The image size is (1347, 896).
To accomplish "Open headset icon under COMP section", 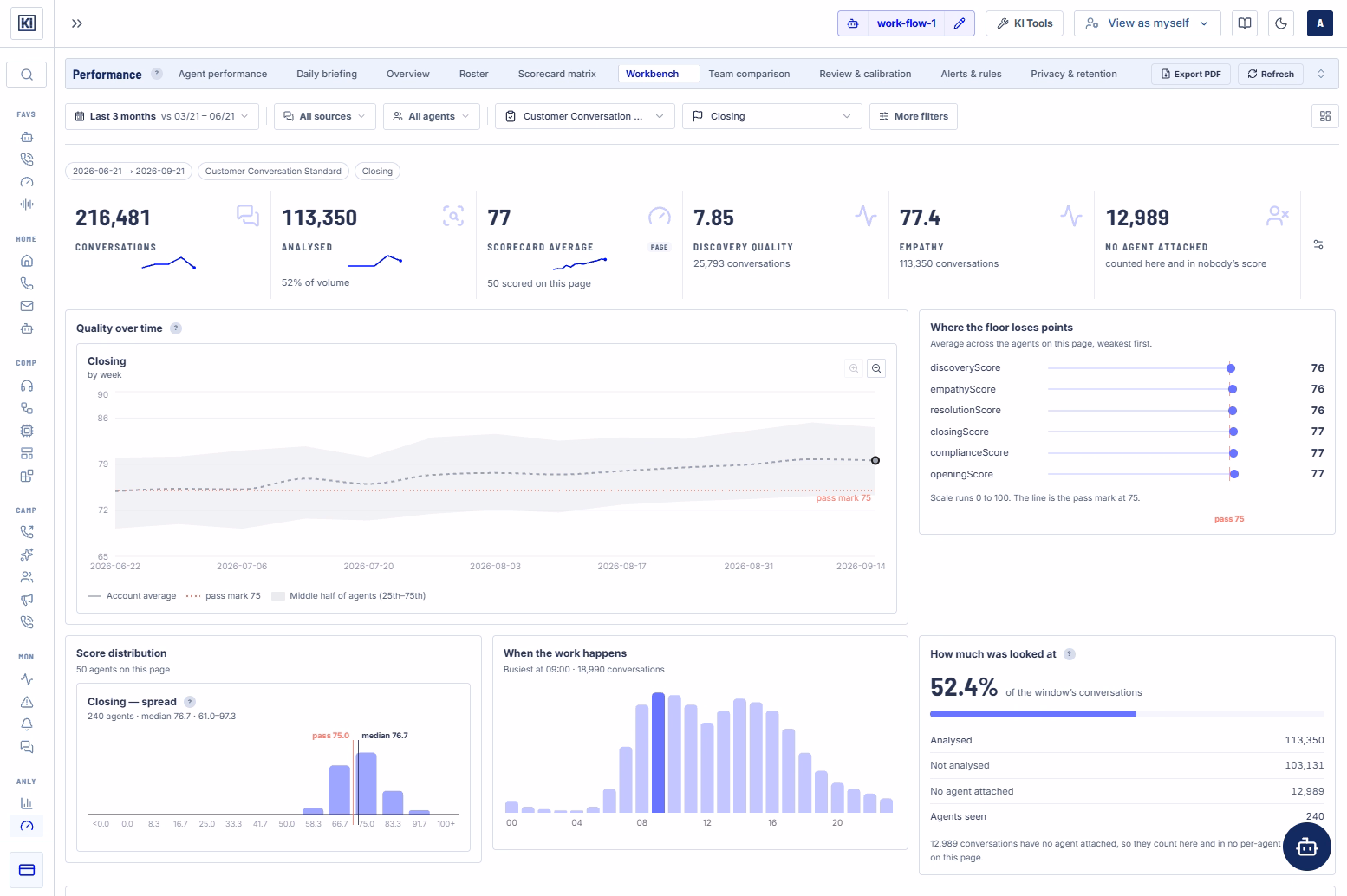I will pos(27,386).
